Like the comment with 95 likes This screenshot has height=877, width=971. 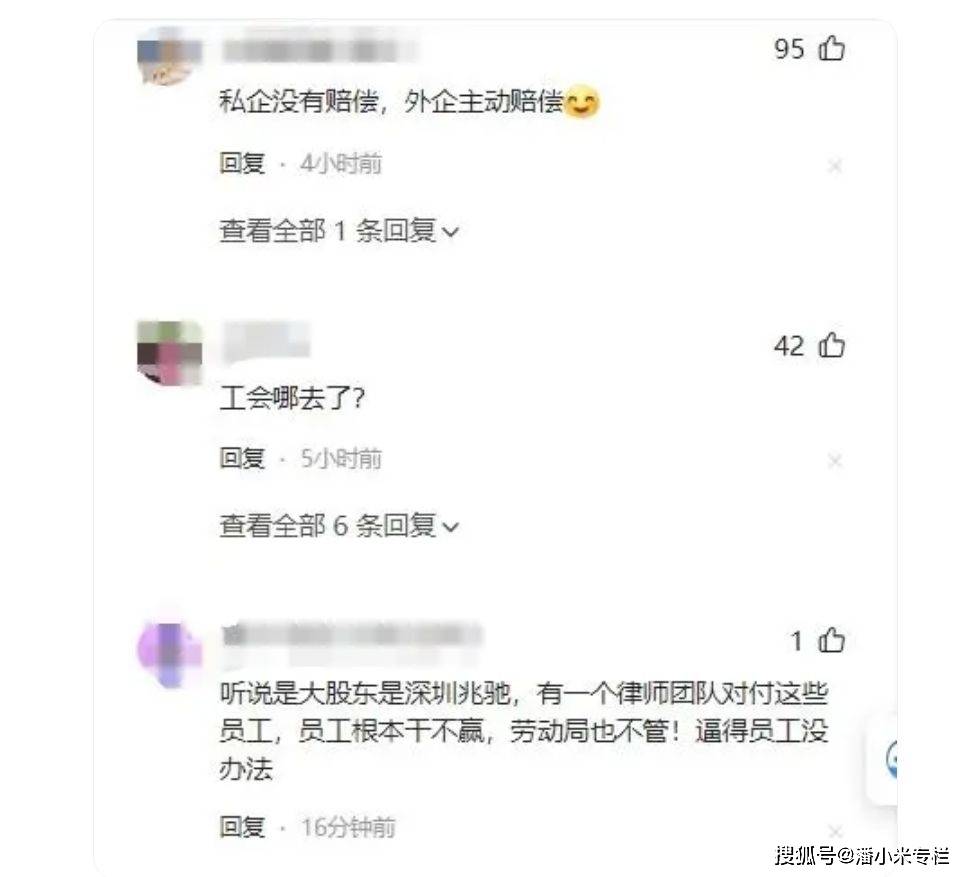[832, 48]
